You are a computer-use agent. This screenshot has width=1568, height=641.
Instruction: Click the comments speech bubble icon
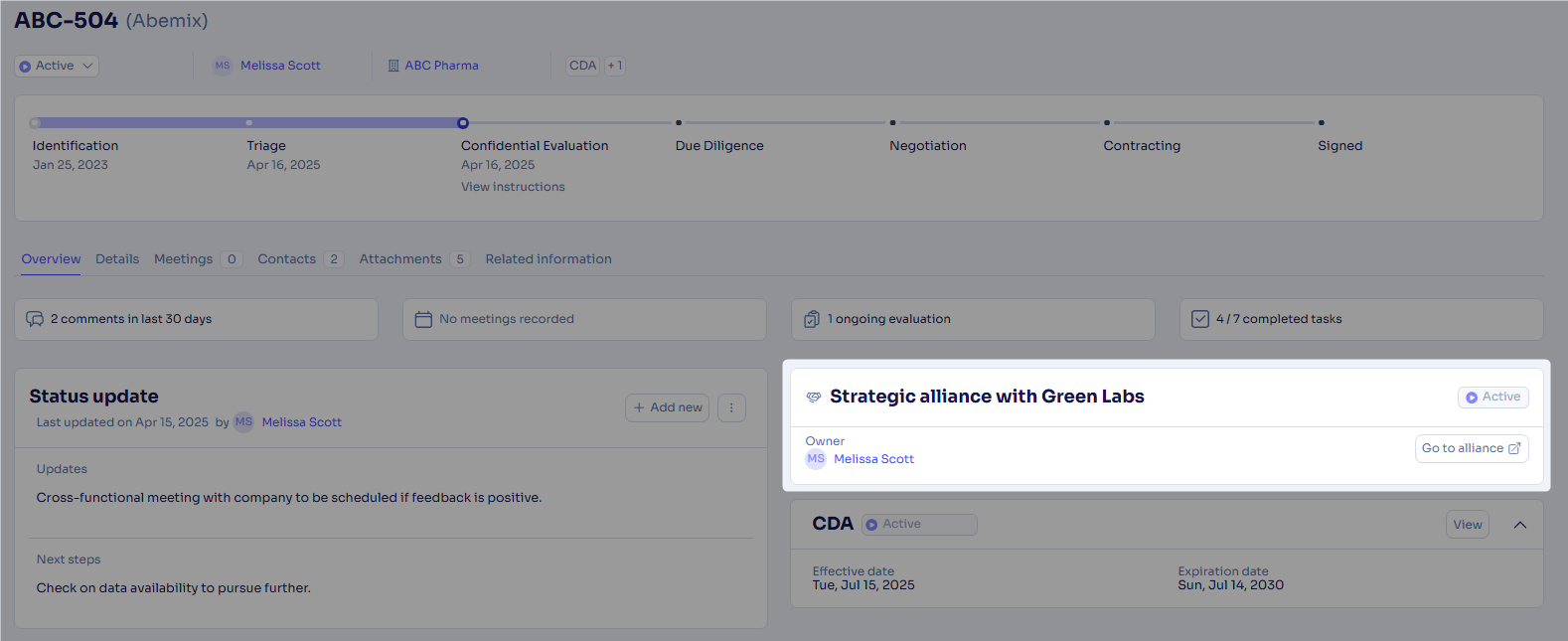tap(35, 319)
